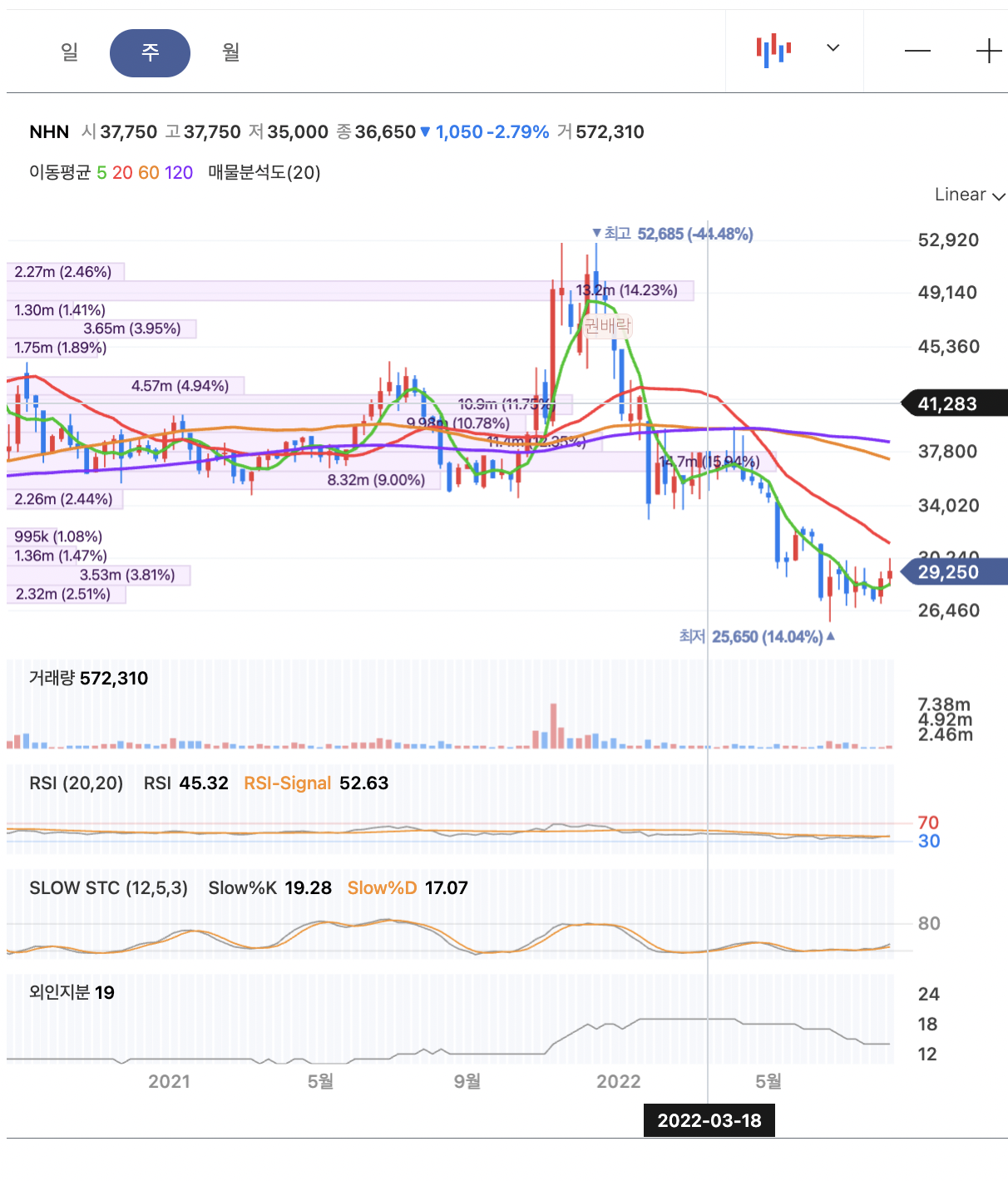The height and width of the screenshot is (1181, 1008).
Task: Switch to the daily 일 tab
Action: pos(70,52)
